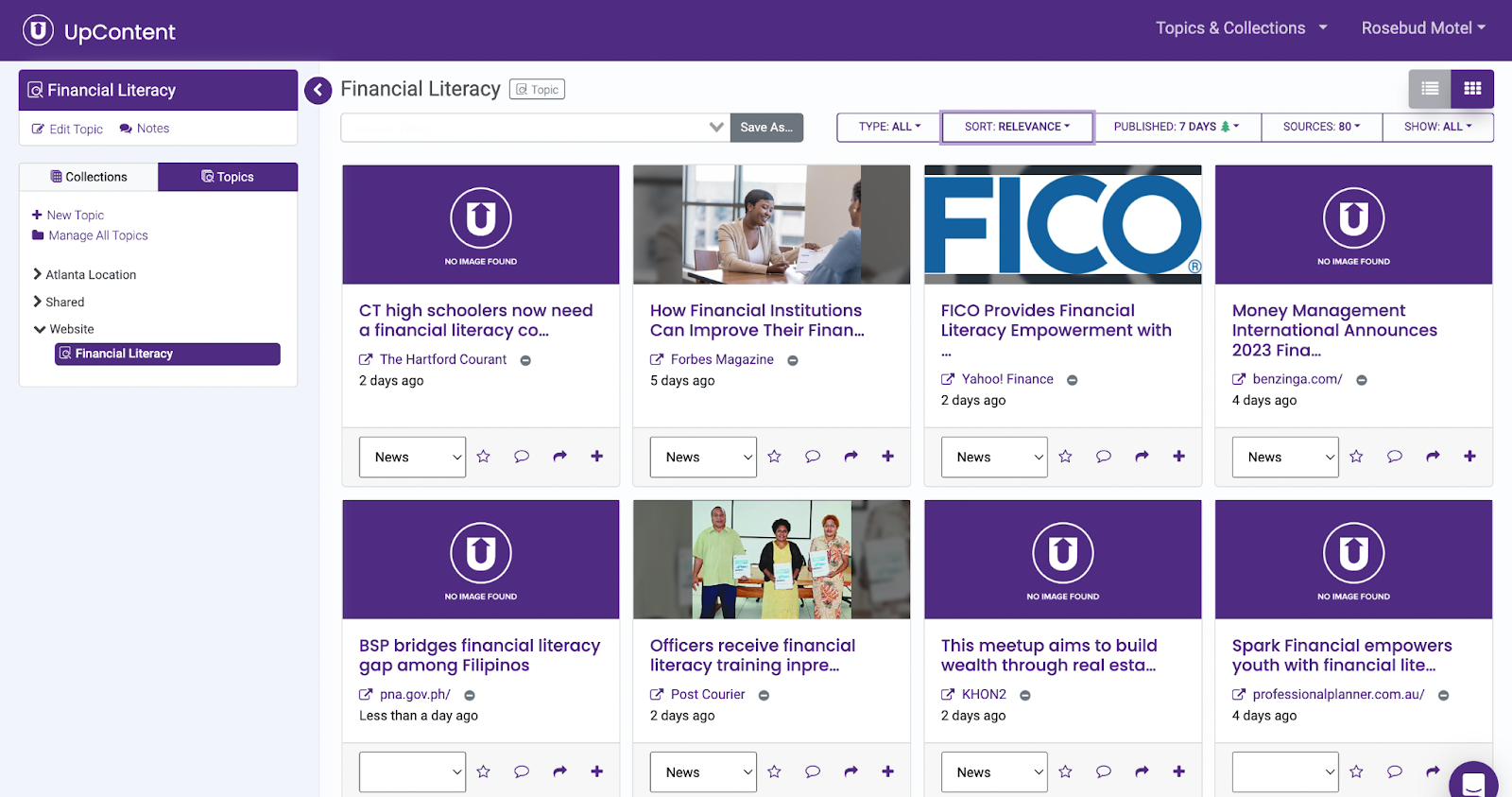
Task: Star the FICO Yahoo! Finance article
Action: (1066, 457)
